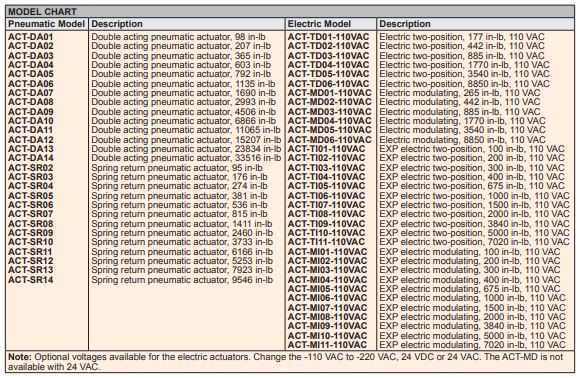Screen dimensions: 581x378
Task: Click model ACT-SR09
Action: [31, 233]
